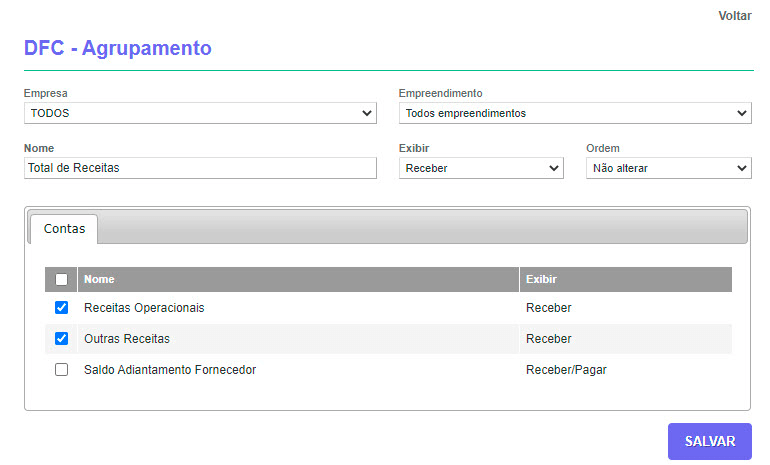Open the Empresa dropdown showing TODOS
Screen dimensions: 770x465
click(x=200, y=113)
